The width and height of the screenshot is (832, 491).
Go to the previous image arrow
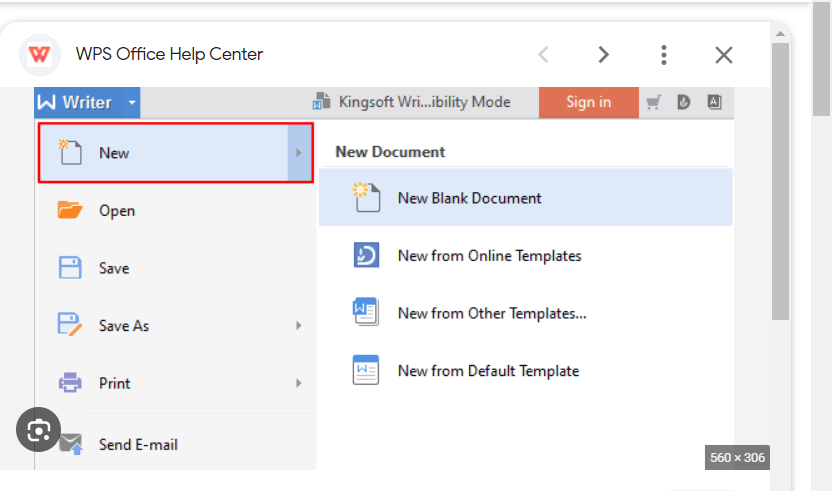543,55
